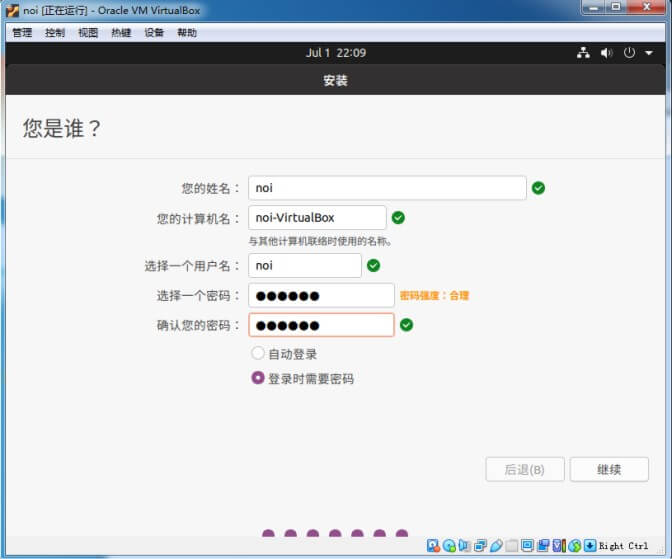The width and height of the screenshot is (672, 559).
Task: Click the green checkmark beside the computer name field
Action: pos(398,217)
